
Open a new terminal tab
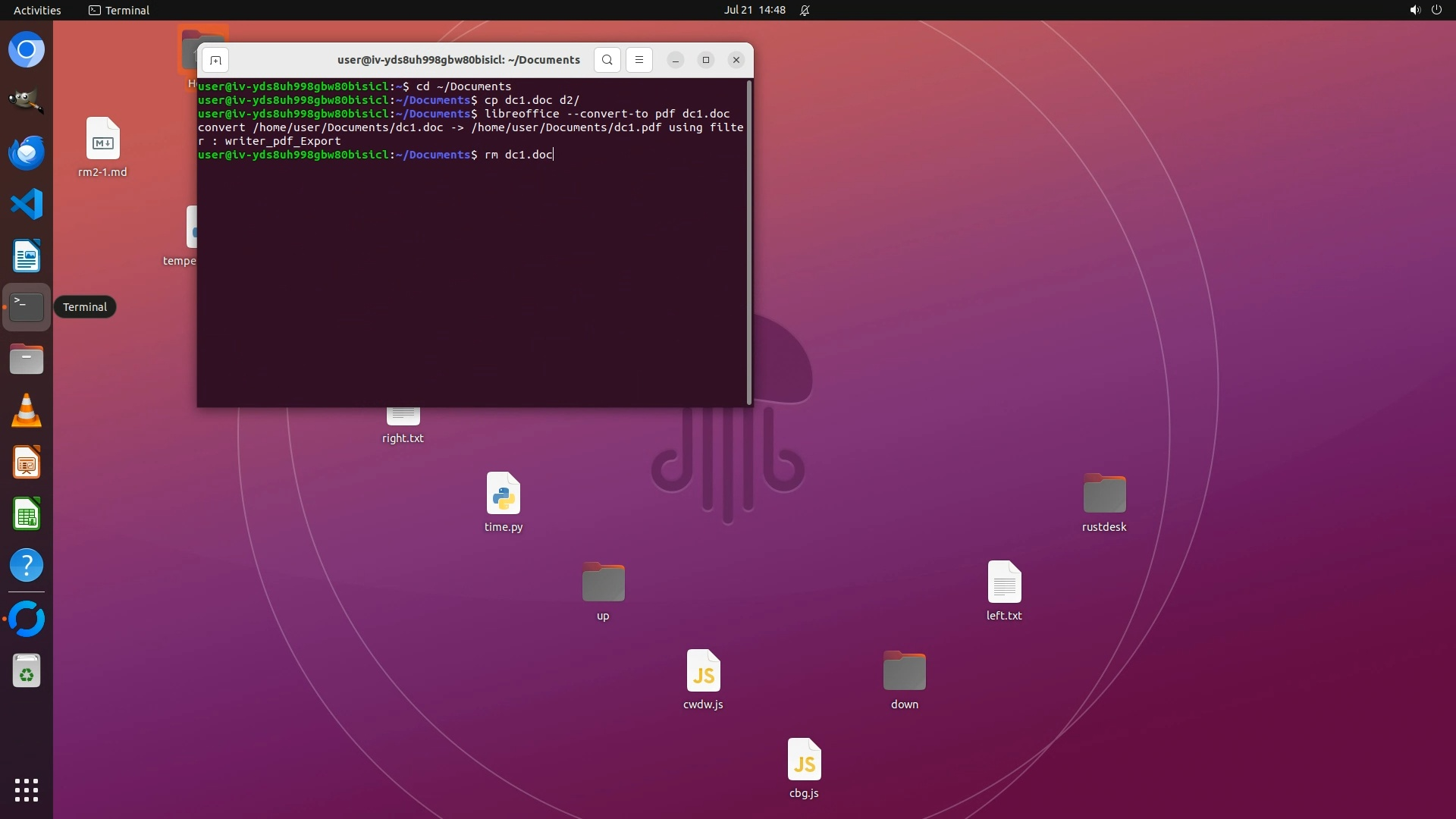coord(215,60)
